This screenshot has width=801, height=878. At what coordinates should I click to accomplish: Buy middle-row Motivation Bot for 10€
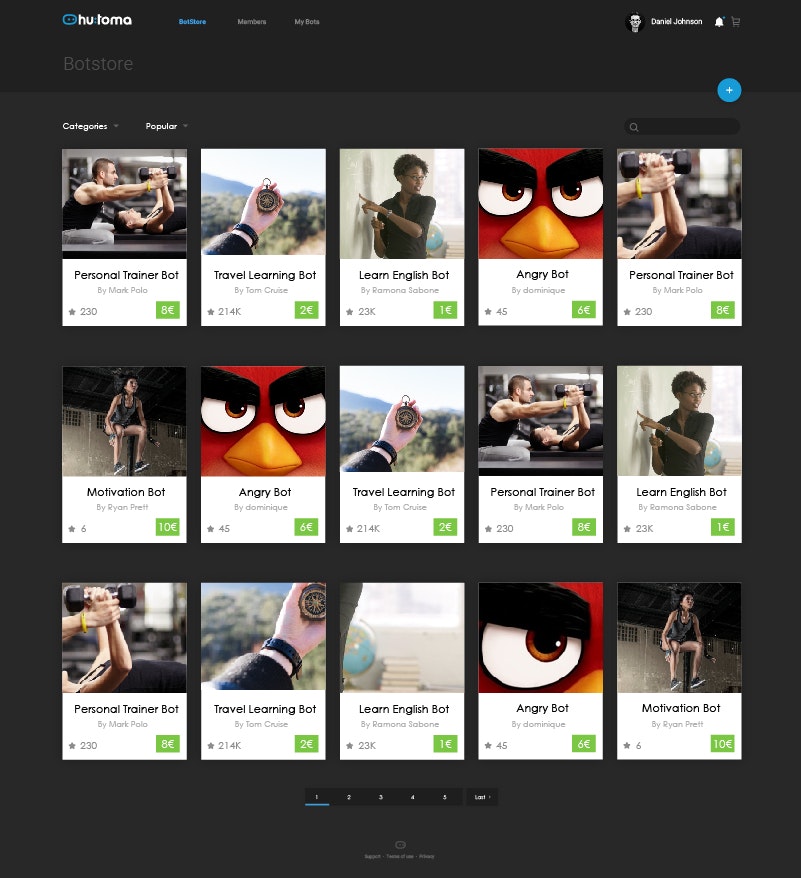tap(167, 527)
